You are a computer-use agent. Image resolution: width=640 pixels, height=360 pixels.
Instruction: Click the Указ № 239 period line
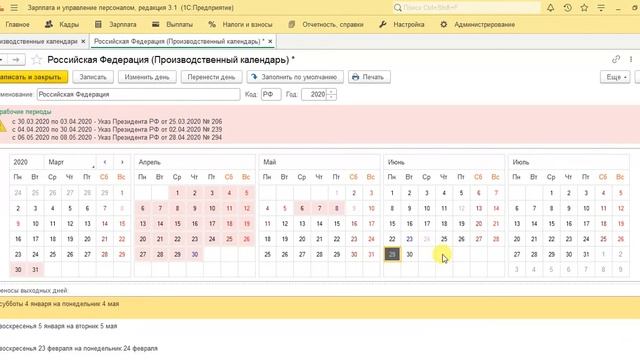tap(117, 129)
